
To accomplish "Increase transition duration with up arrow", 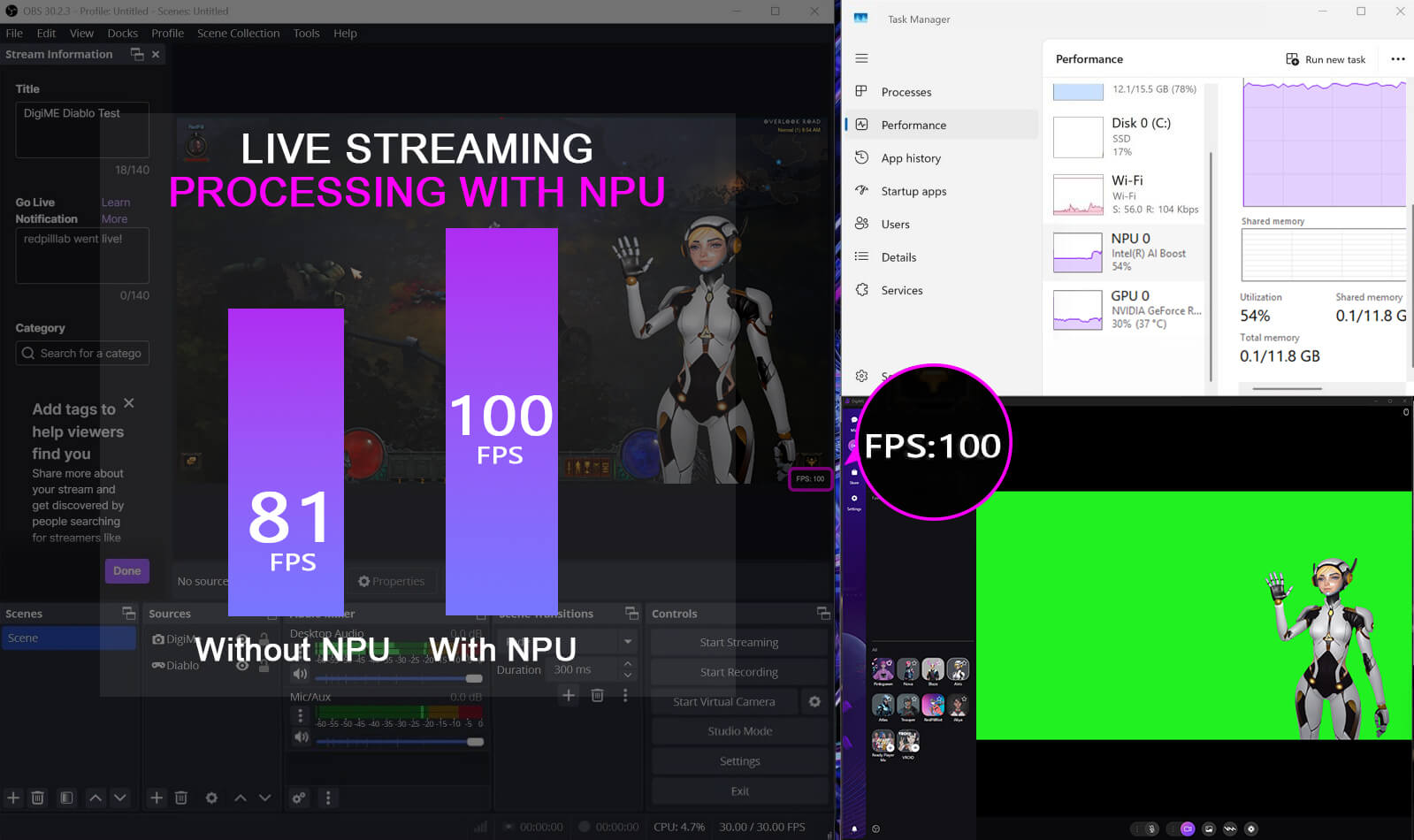I will [628, 663].
